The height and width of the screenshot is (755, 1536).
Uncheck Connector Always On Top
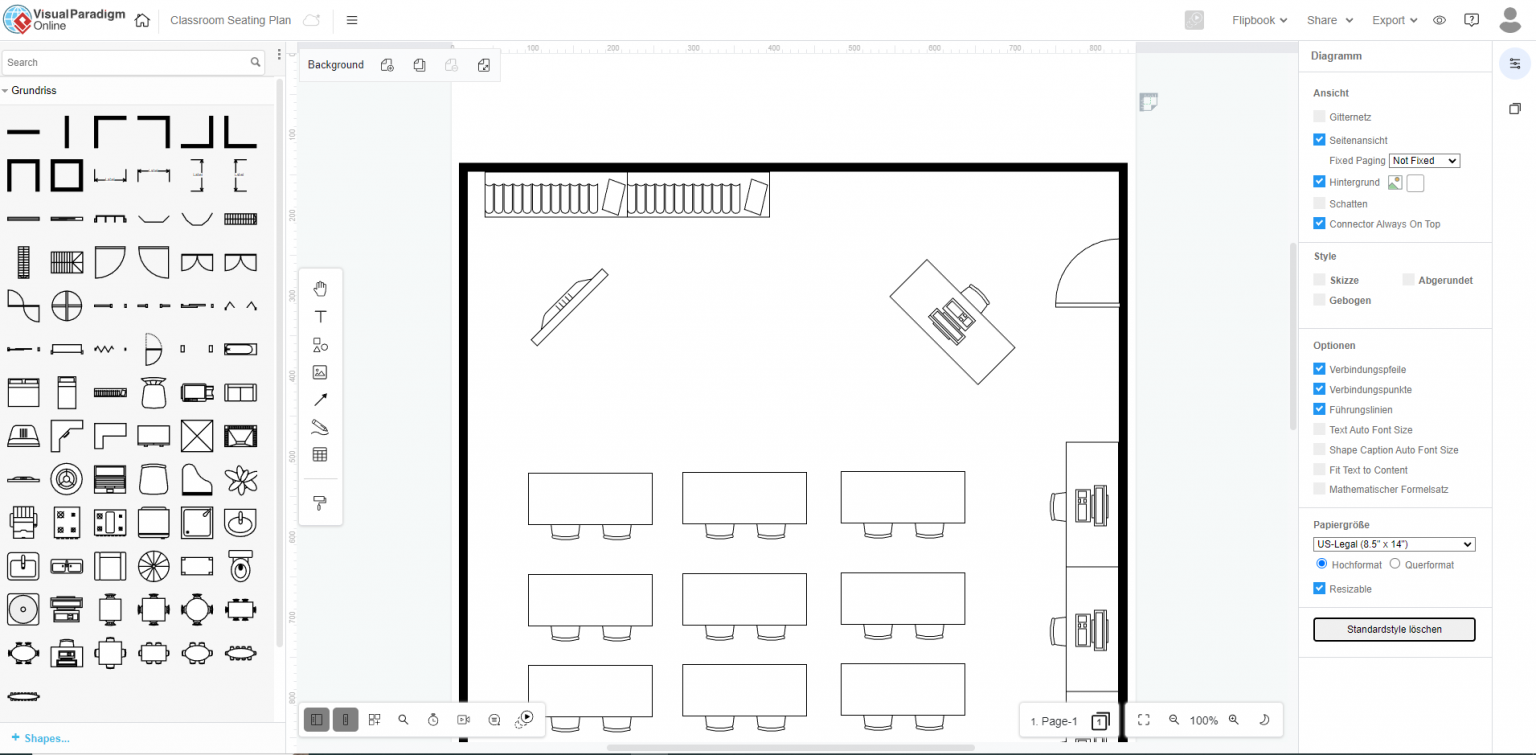point(1319,224)
